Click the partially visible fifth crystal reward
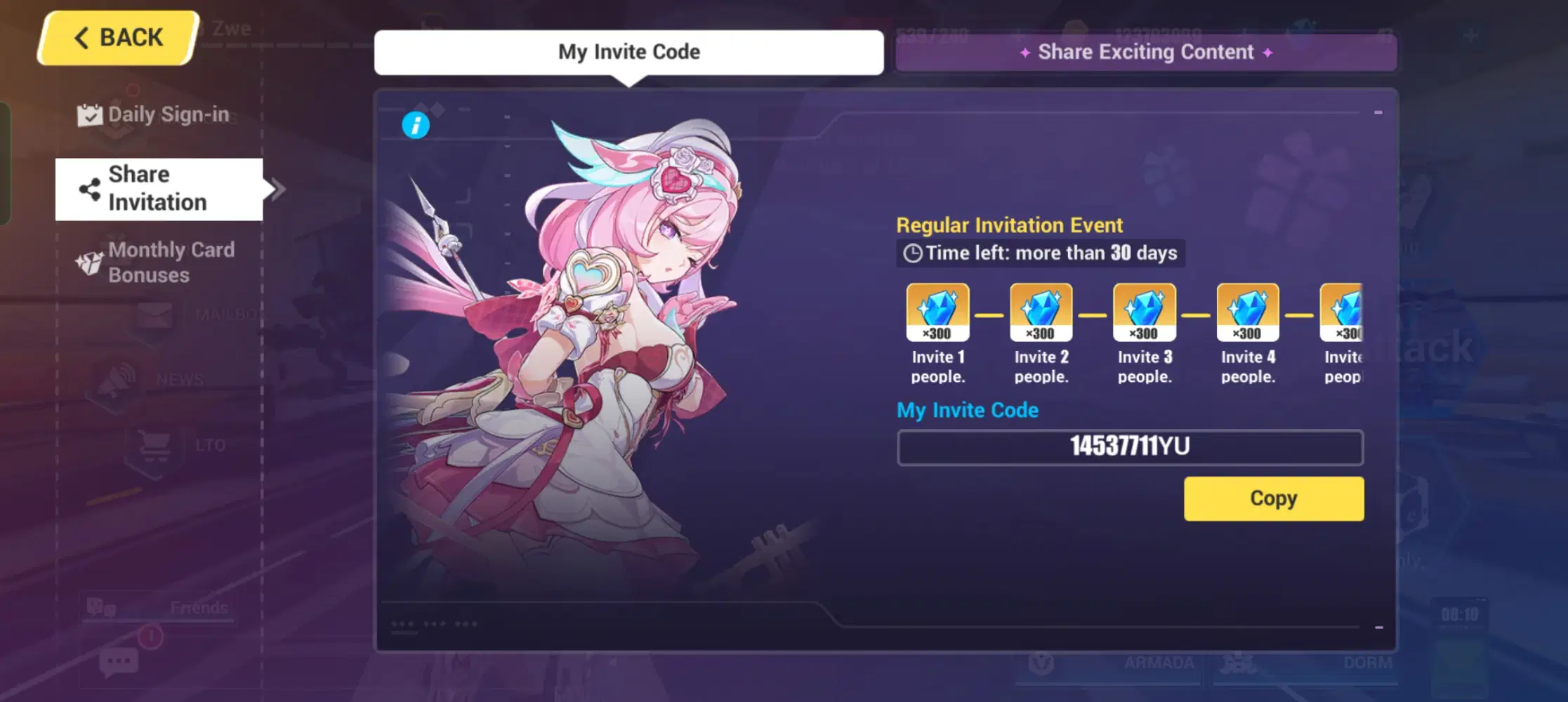Screen dimensions: 1568x702 [1341, 312]
